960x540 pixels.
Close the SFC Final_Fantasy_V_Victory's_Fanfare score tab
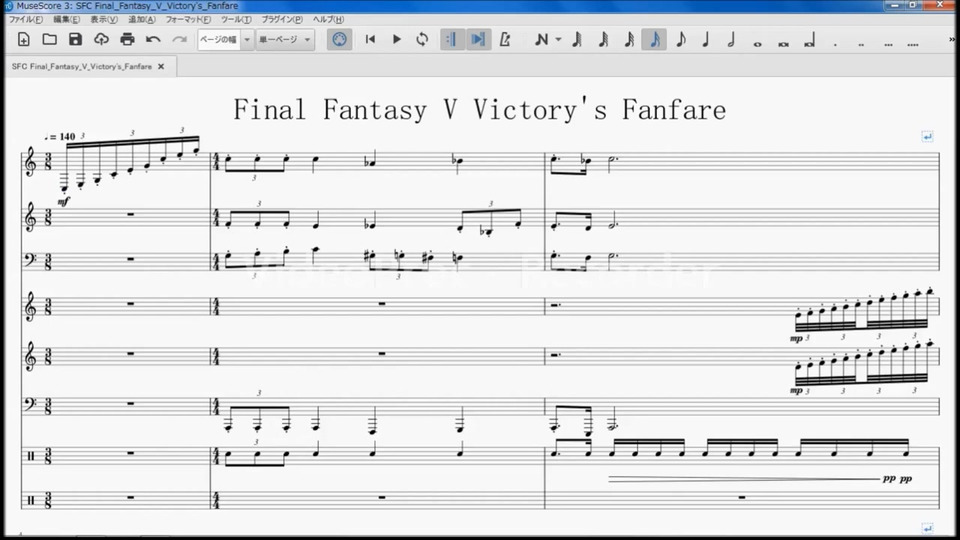coord(161,67)
